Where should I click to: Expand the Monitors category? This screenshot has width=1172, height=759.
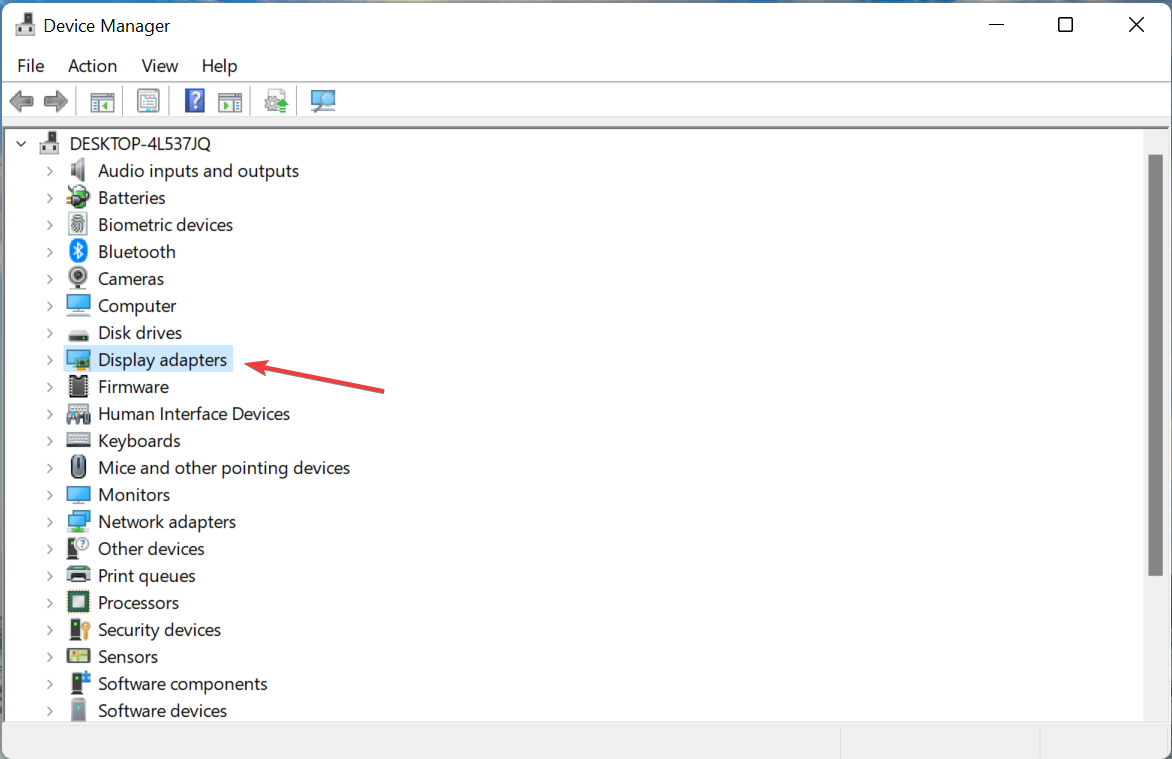click(x=49, y=495)
